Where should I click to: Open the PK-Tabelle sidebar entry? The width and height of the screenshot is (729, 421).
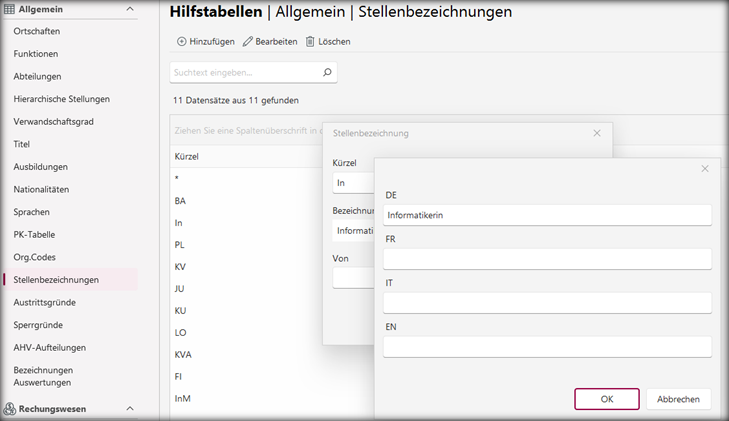coord(35,234)
